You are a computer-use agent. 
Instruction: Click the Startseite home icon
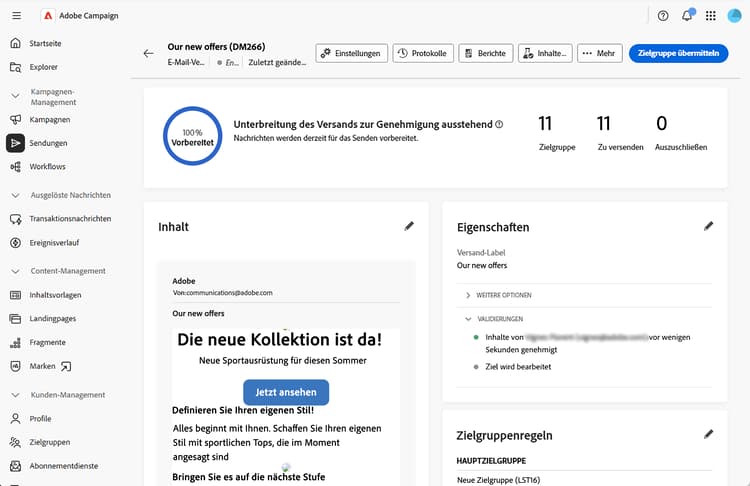(x=16, y=43)
